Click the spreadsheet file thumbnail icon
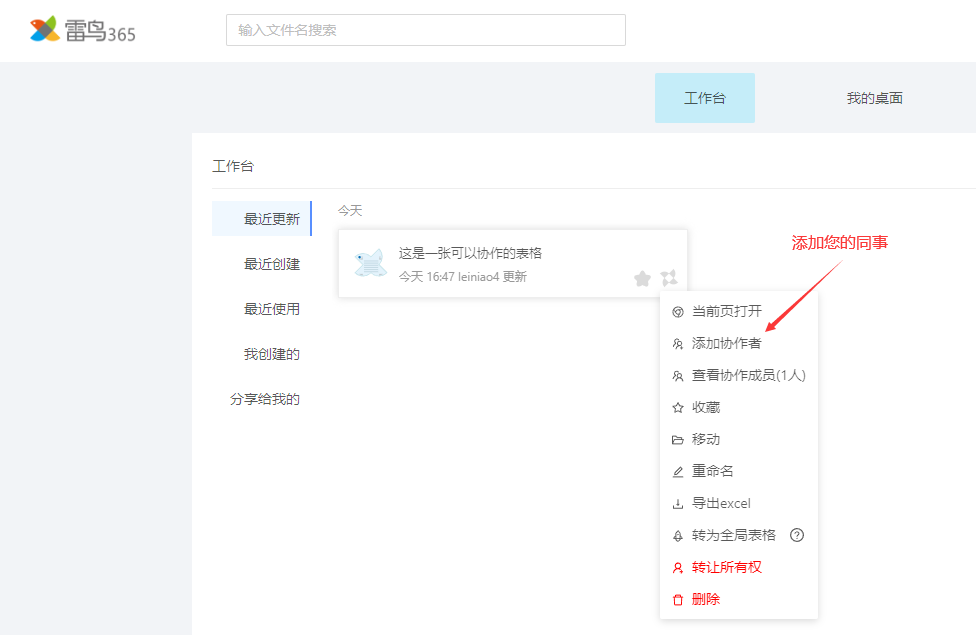976x635 pixels. (370, 263)
